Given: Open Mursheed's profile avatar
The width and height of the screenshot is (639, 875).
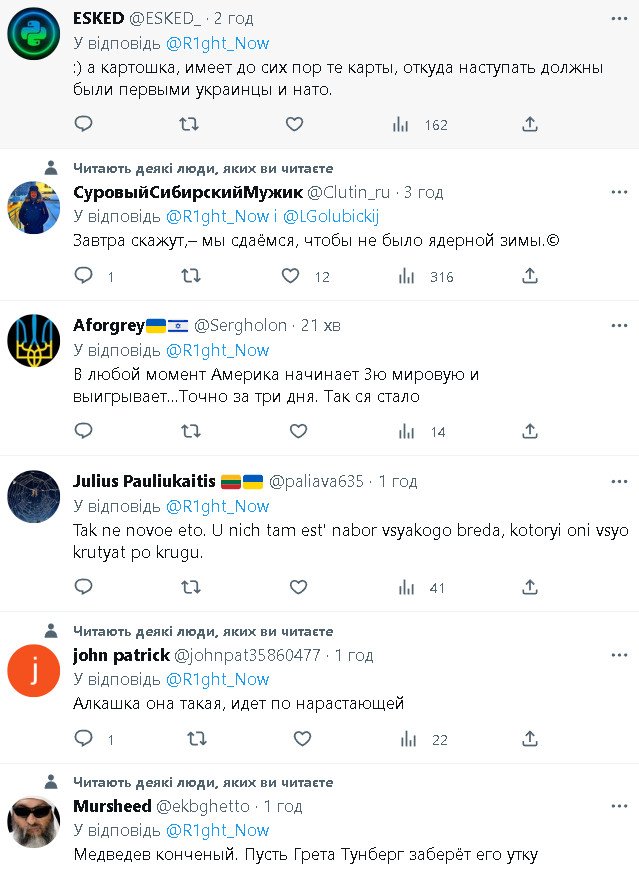Looking at the screenshot, I should [x=34, y=824].
